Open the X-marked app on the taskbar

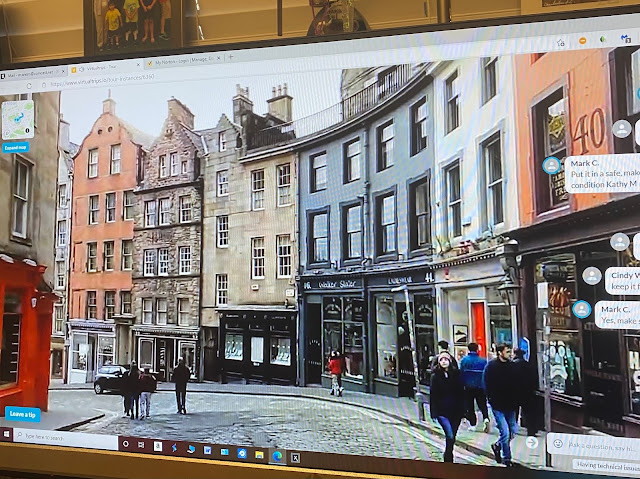pyautogui.click(x=295, y=458)
